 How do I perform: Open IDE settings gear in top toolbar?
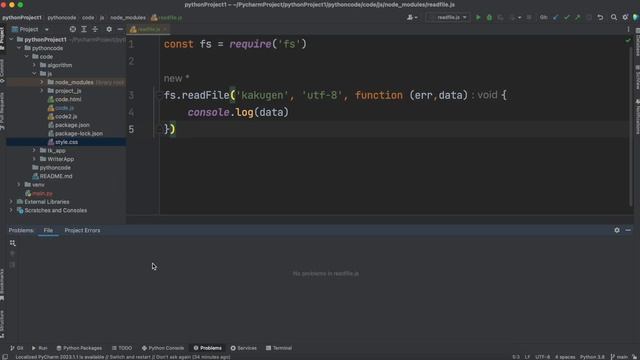[625, 18]
